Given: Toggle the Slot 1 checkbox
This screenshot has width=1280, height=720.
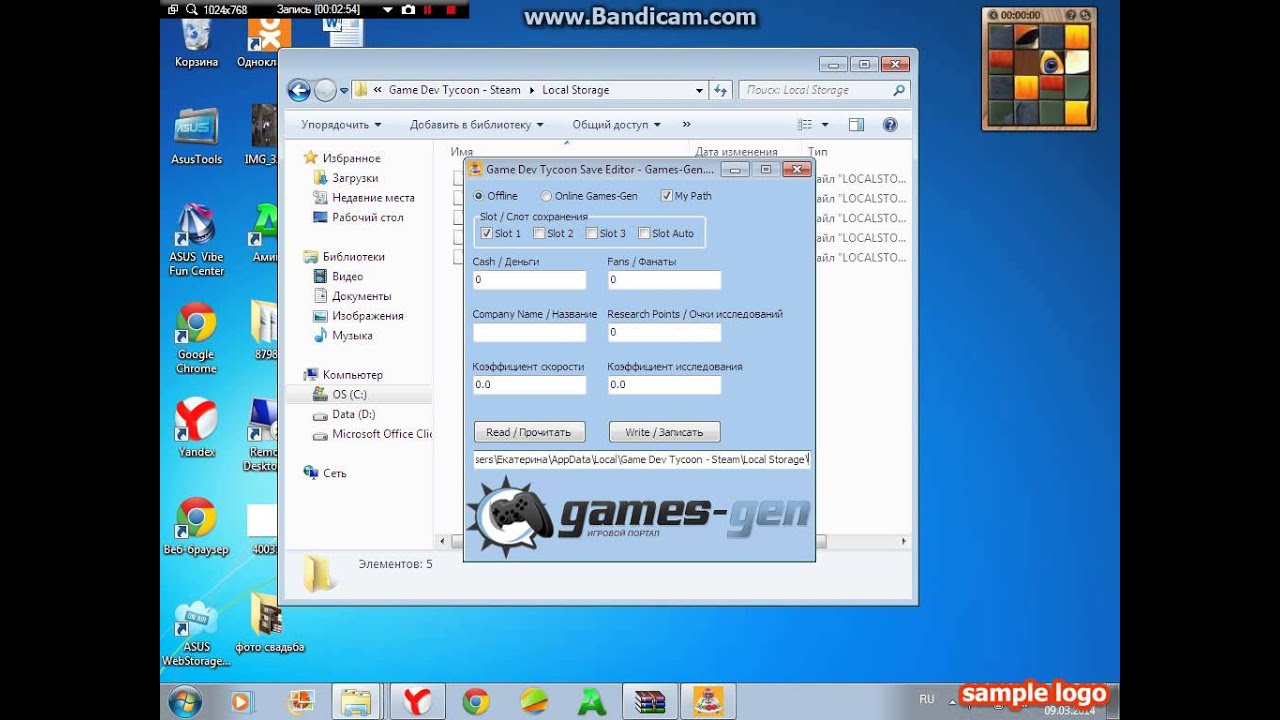Looking at the screenshot, I should point(486,233).
